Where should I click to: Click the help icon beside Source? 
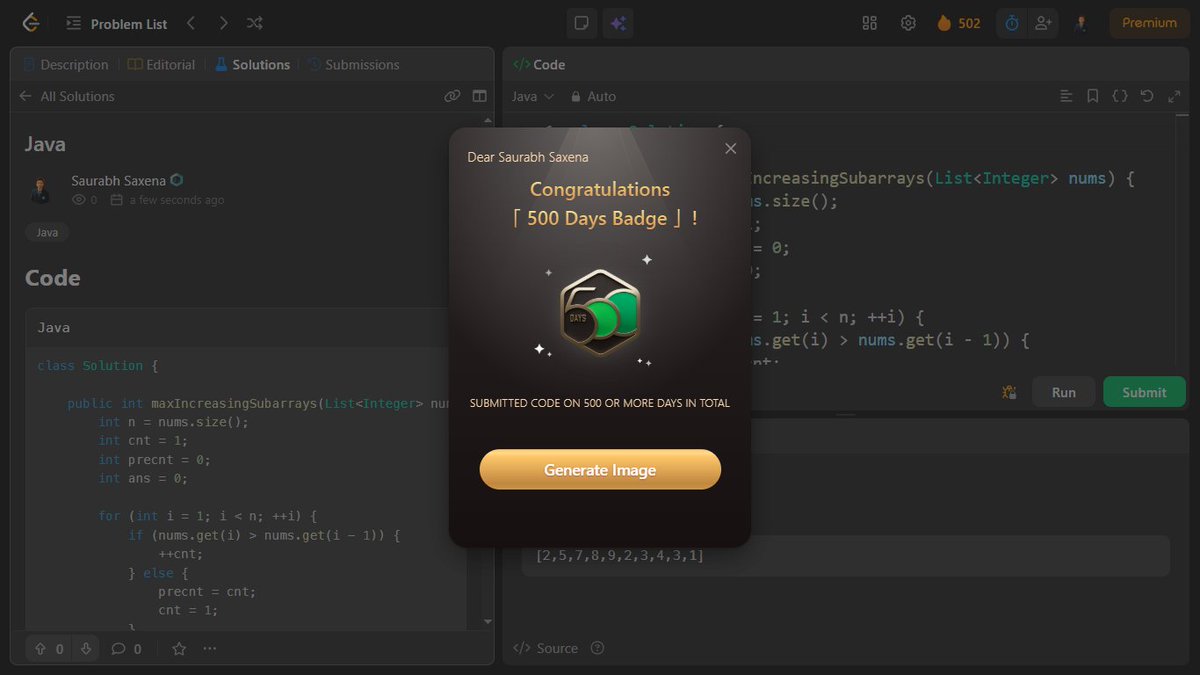(x=598, y=648)
